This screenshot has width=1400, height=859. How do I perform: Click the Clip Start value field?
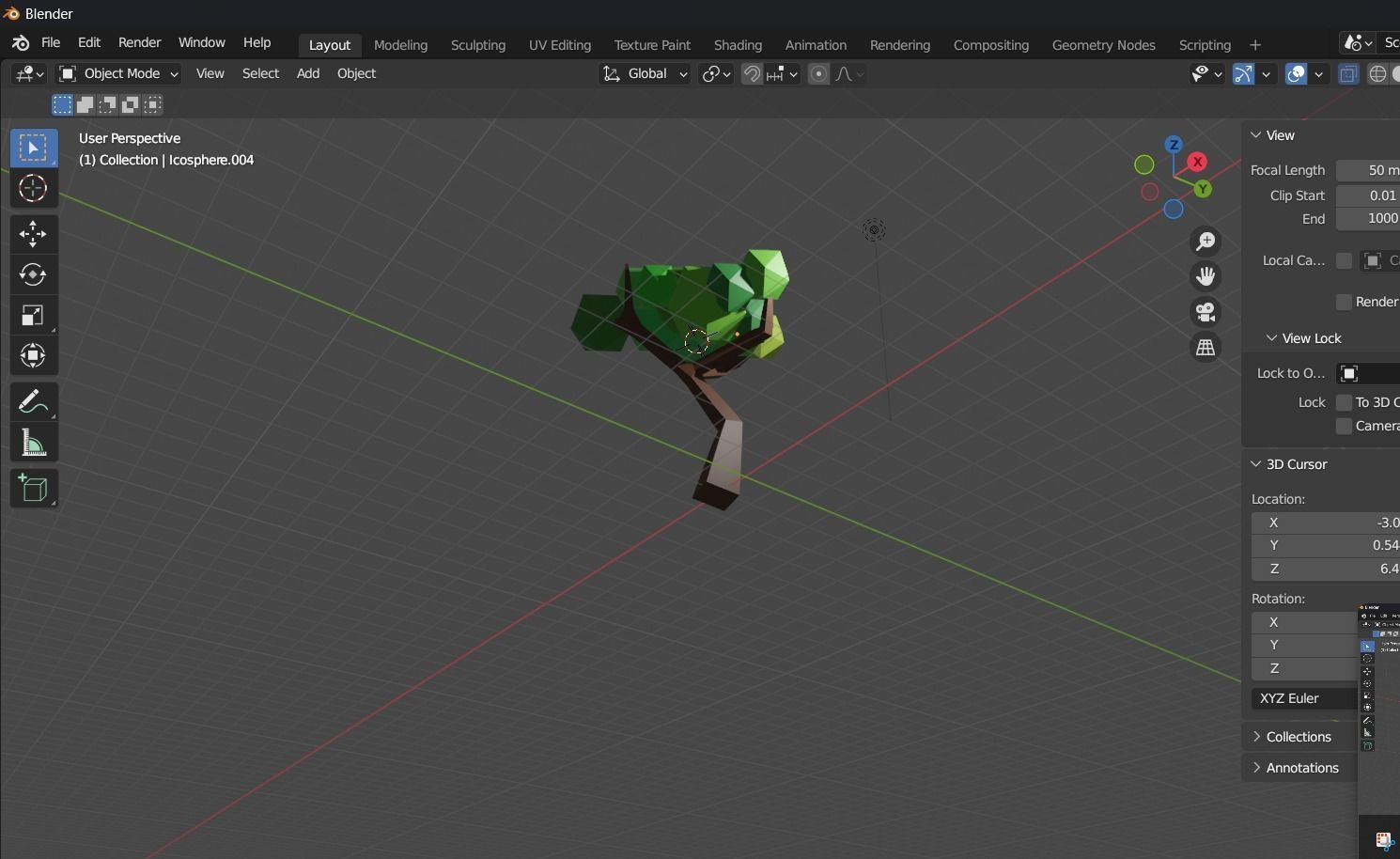click(1368, 195)
